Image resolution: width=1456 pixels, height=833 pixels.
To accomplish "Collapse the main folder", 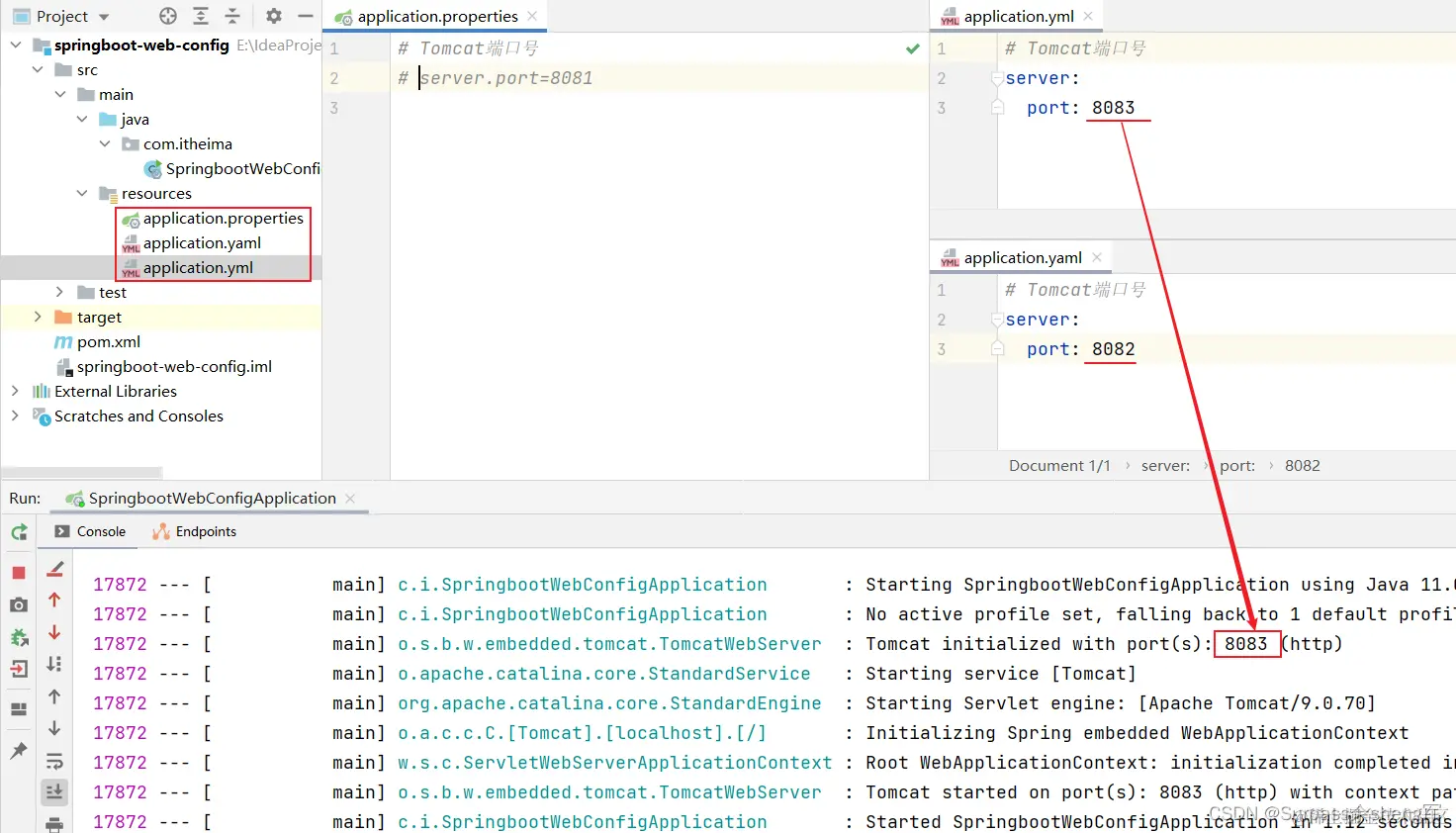I will (60, 94).
